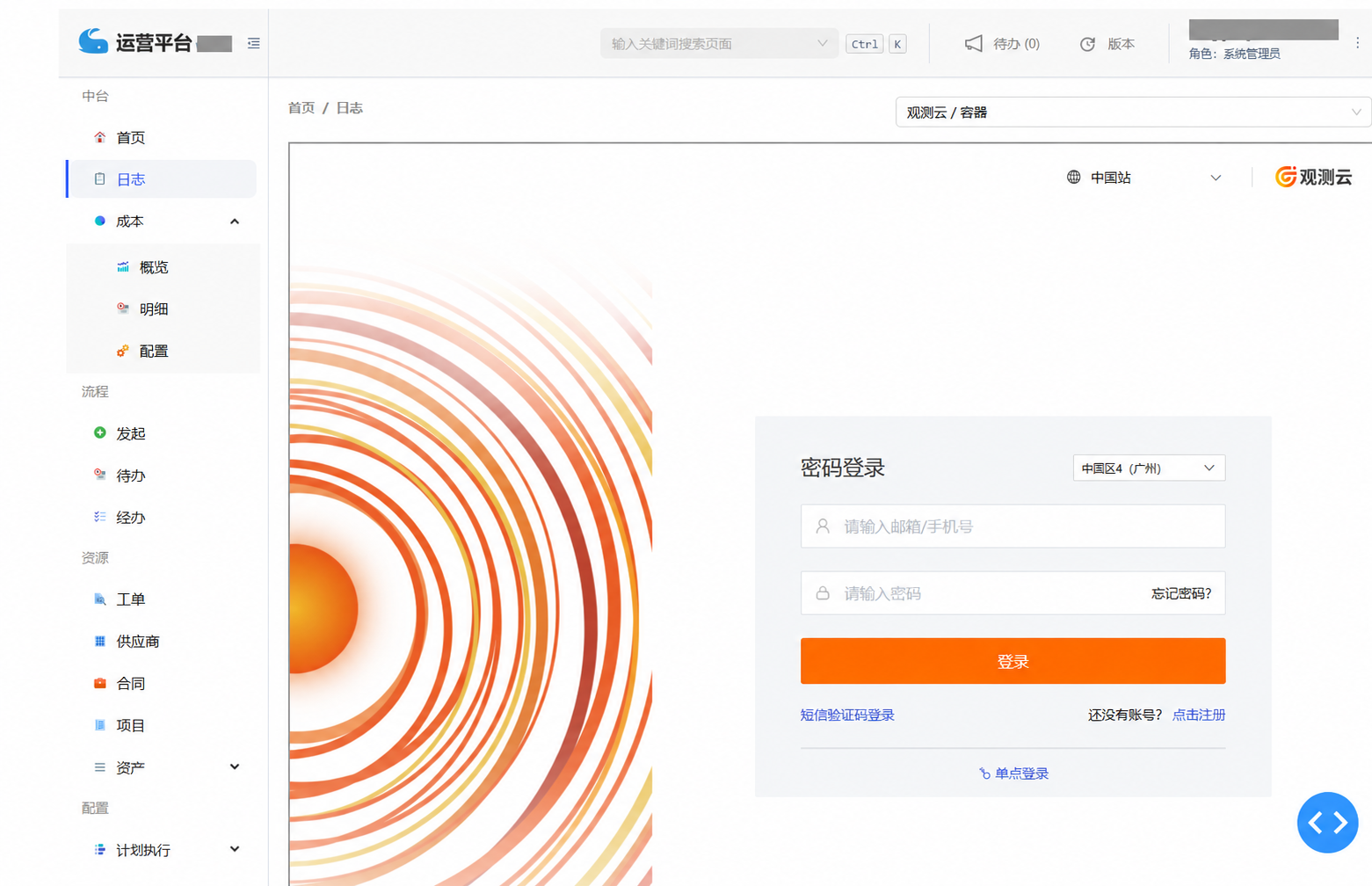Open the 日志 menu item

pyautogui.click(x=162, y=179)
